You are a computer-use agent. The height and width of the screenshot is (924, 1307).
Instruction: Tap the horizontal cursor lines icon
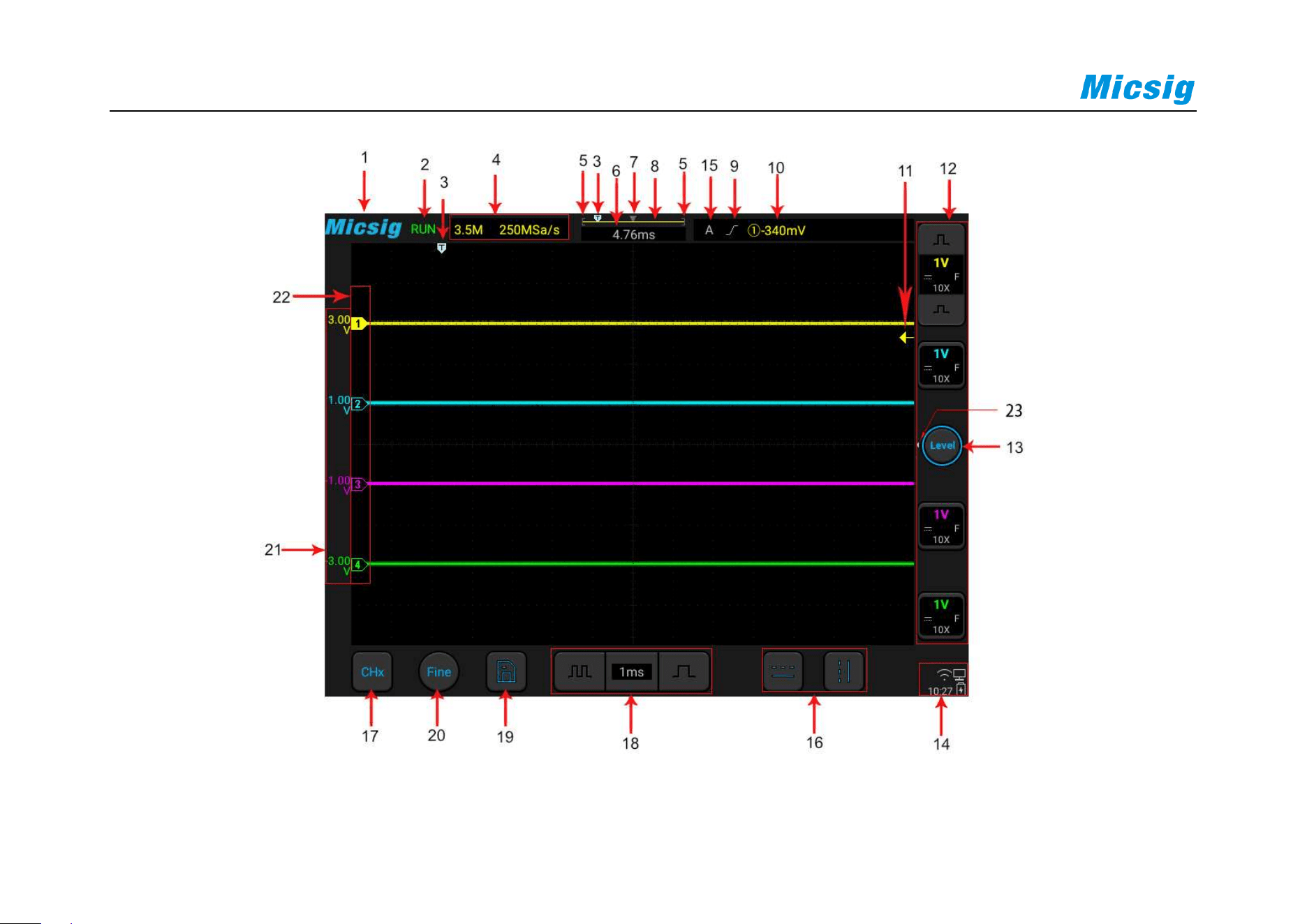point(783,671)
